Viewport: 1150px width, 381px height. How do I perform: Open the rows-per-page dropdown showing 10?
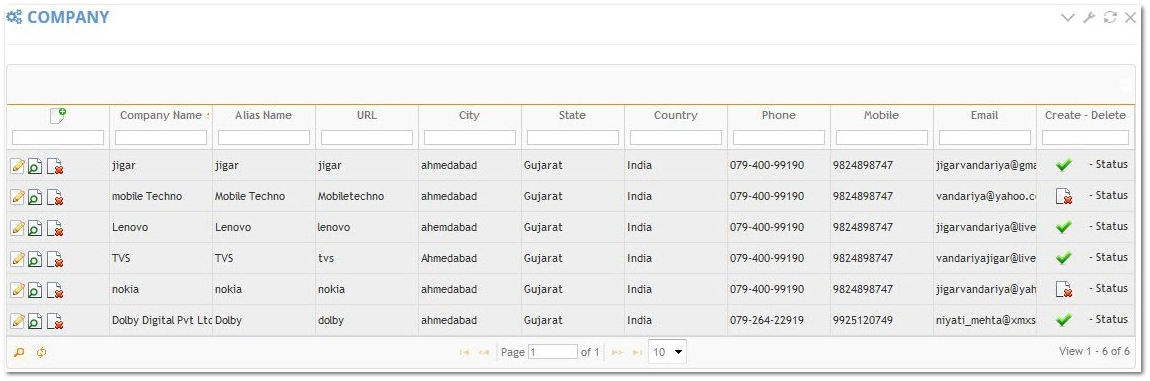pos(667,352)
